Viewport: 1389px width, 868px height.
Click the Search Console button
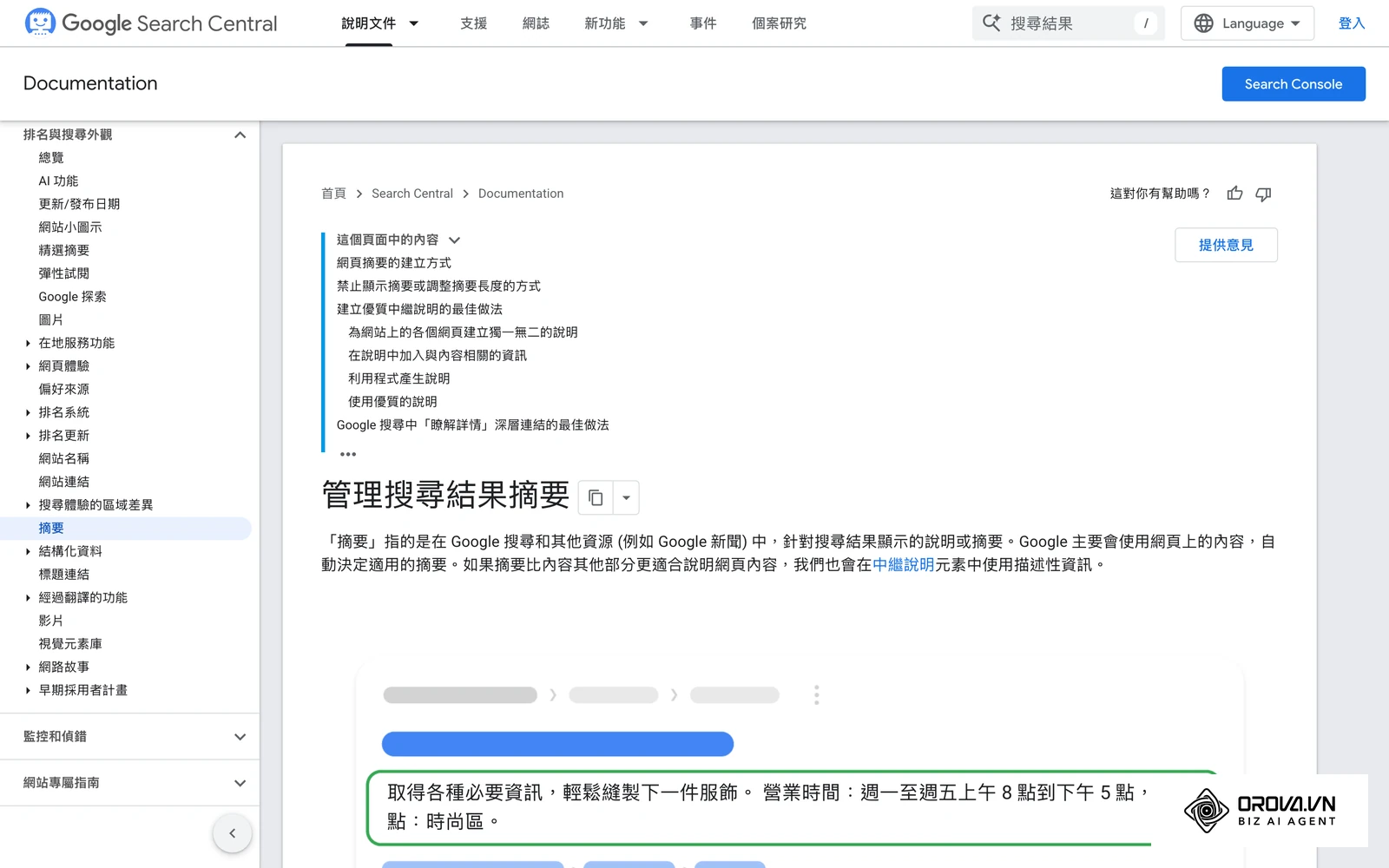[1294, 84]
